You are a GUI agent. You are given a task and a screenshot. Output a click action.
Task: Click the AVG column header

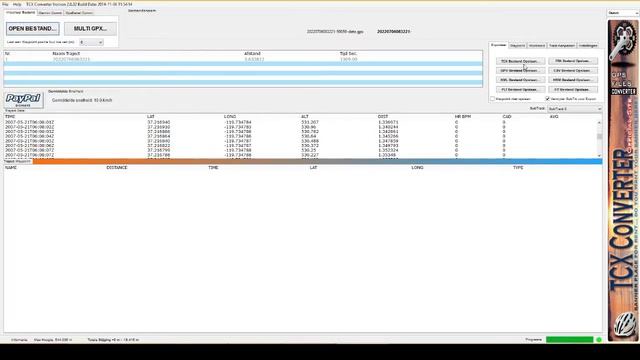pyautogui.click(x=554, y=117)
